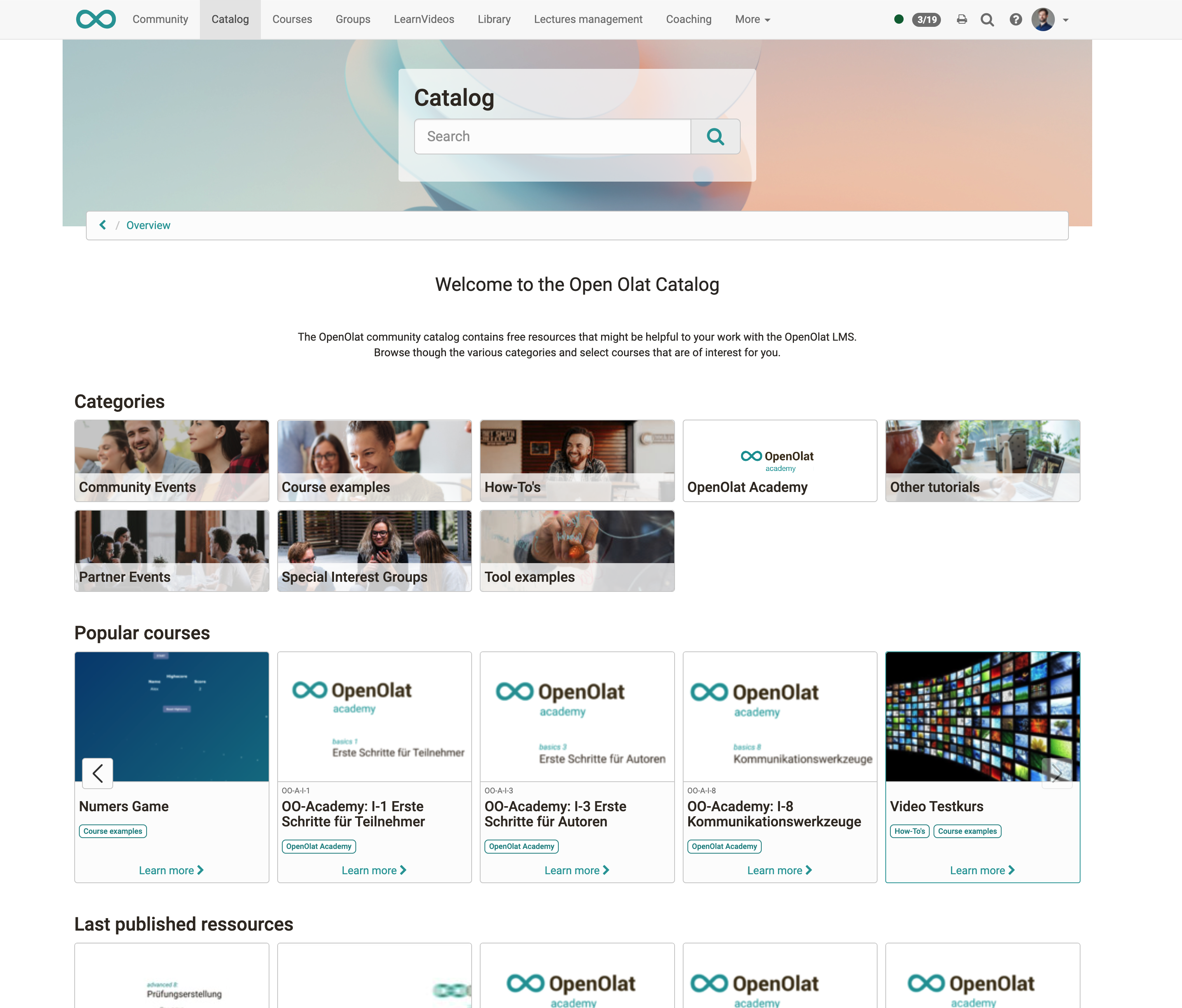The width and height of the screenshot is (1182, 1008).
Task: Click the OpenOlat infinity loop logo icon
Action: (95, 19)
